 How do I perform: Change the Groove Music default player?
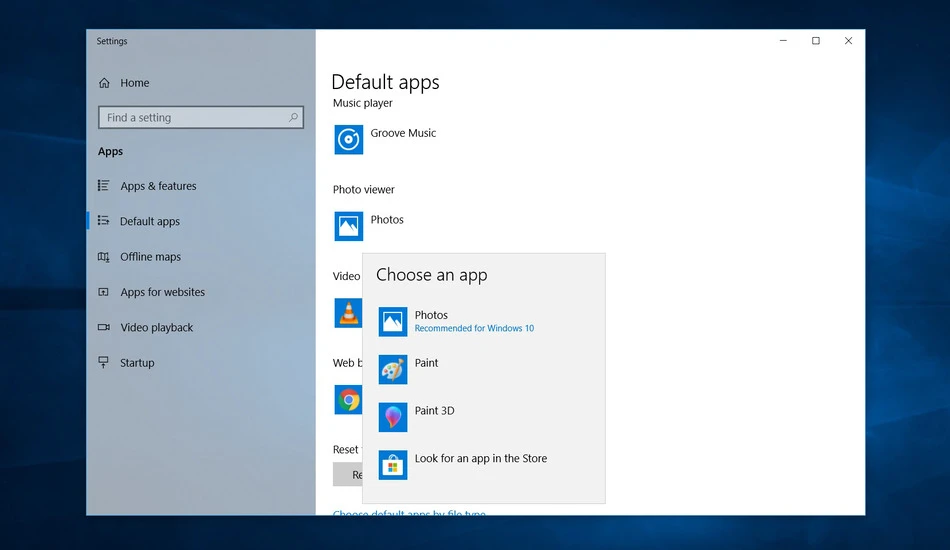click(403, 133)
